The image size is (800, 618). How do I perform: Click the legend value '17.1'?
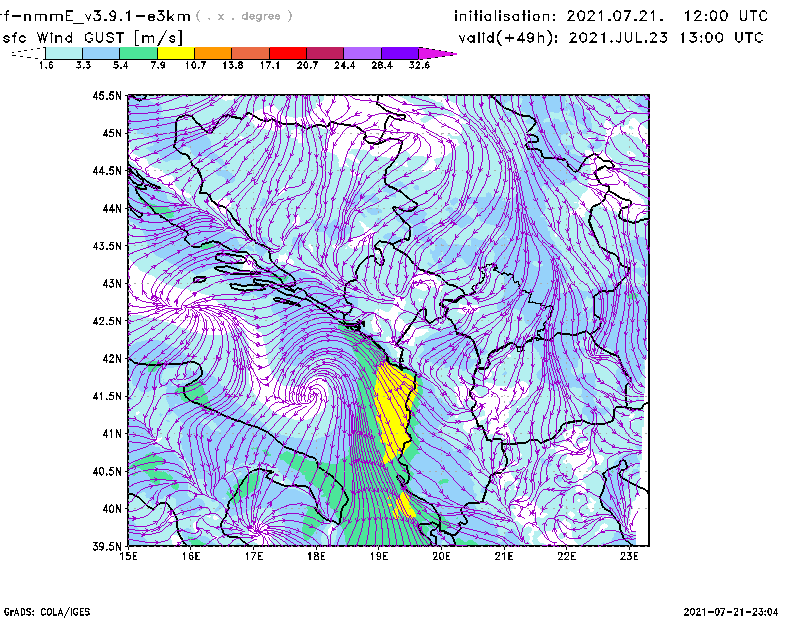270,65
